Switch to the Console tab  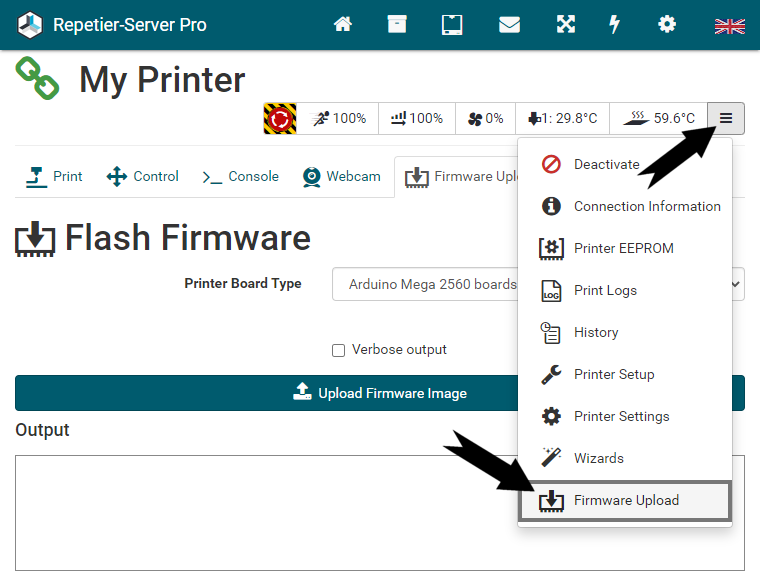[x=240, y=176]
